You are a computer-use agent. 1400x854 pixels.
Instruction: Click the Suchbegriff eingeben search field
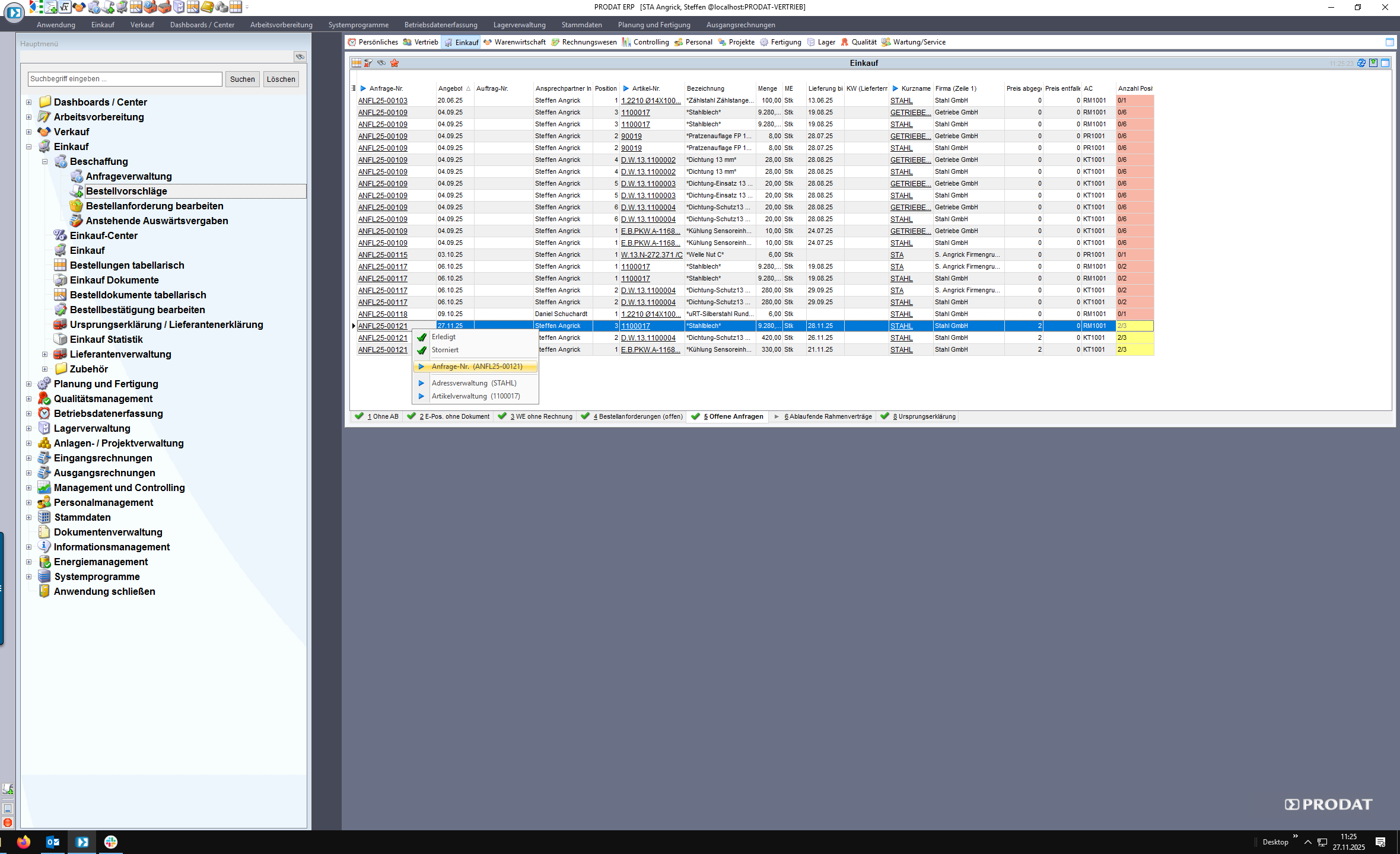(x=125, y=79)
